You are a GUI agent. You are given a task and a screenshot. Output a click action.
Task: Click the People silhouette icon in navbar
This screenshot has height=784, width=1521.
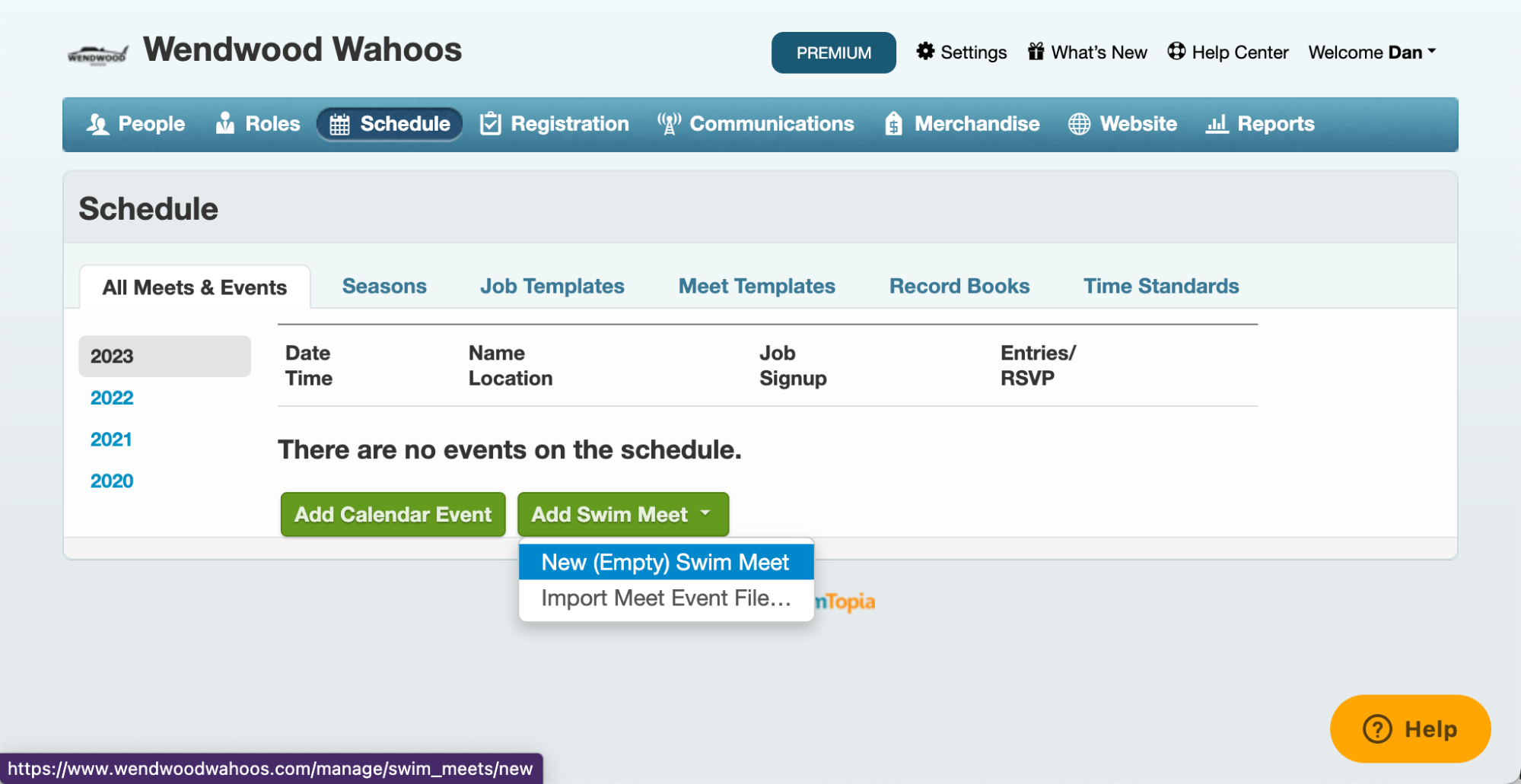click(97, 124)
